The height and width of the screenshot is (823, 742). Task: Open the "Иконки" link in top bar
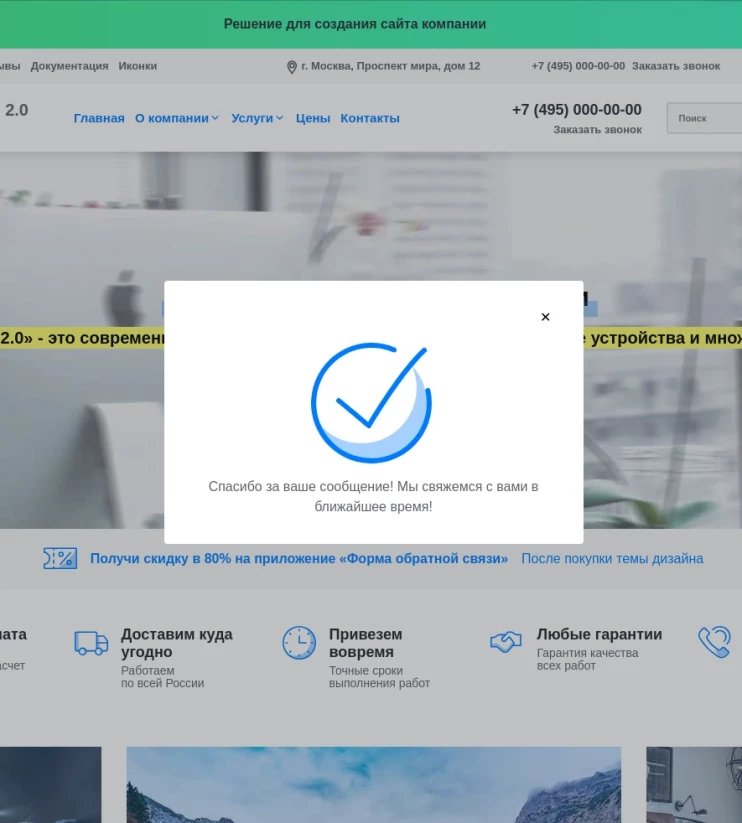click(138, 66)
